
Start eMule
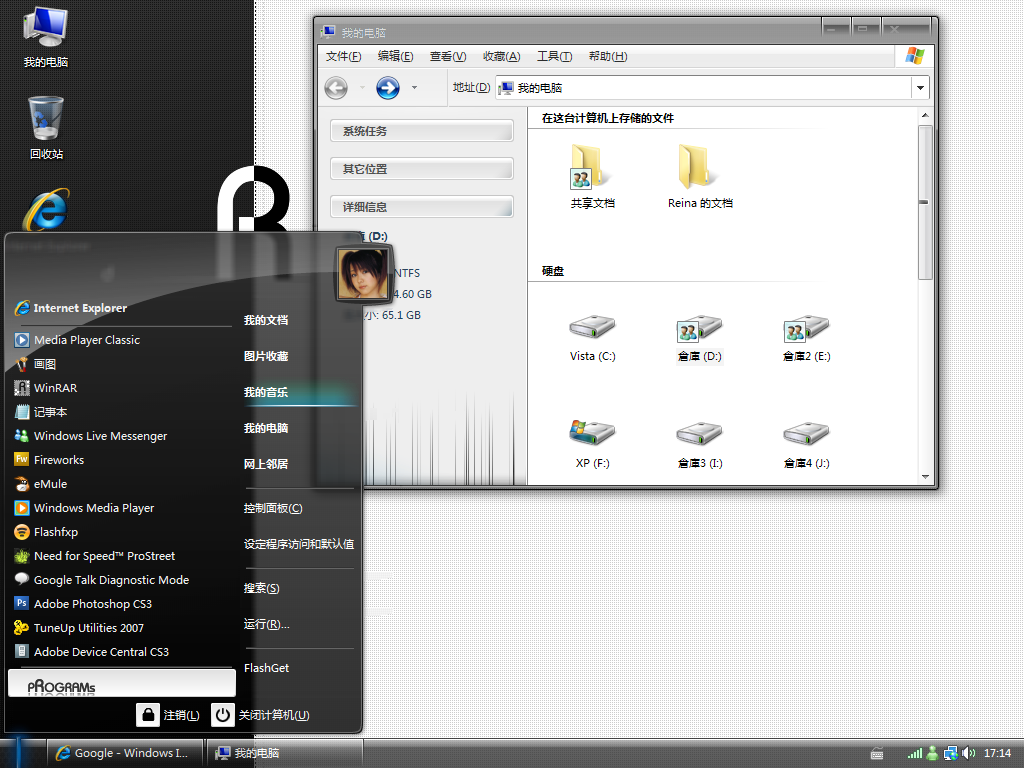pyautogui.click(x=40, y=484)
